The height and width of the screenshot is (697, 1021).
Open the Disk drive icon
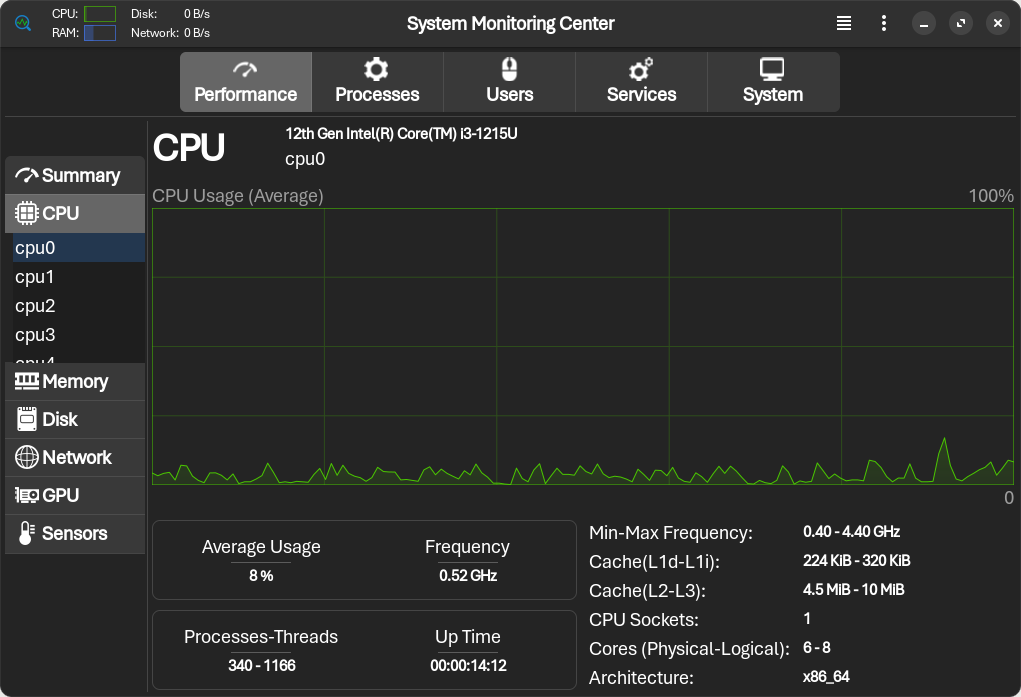click(27, 419)
